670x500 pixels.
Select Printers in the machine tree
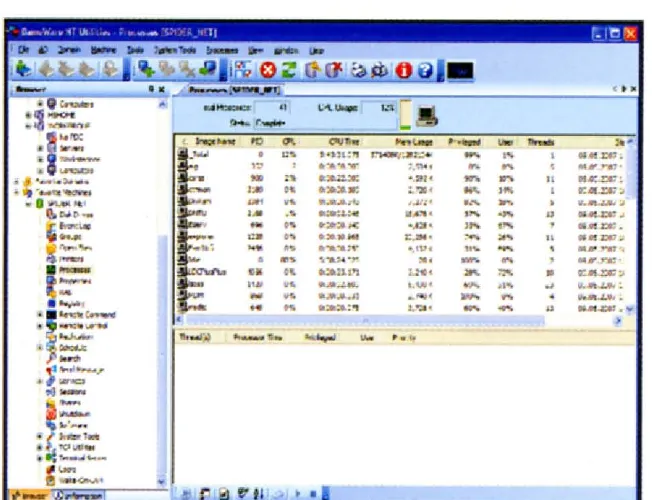tap(71, 259)
